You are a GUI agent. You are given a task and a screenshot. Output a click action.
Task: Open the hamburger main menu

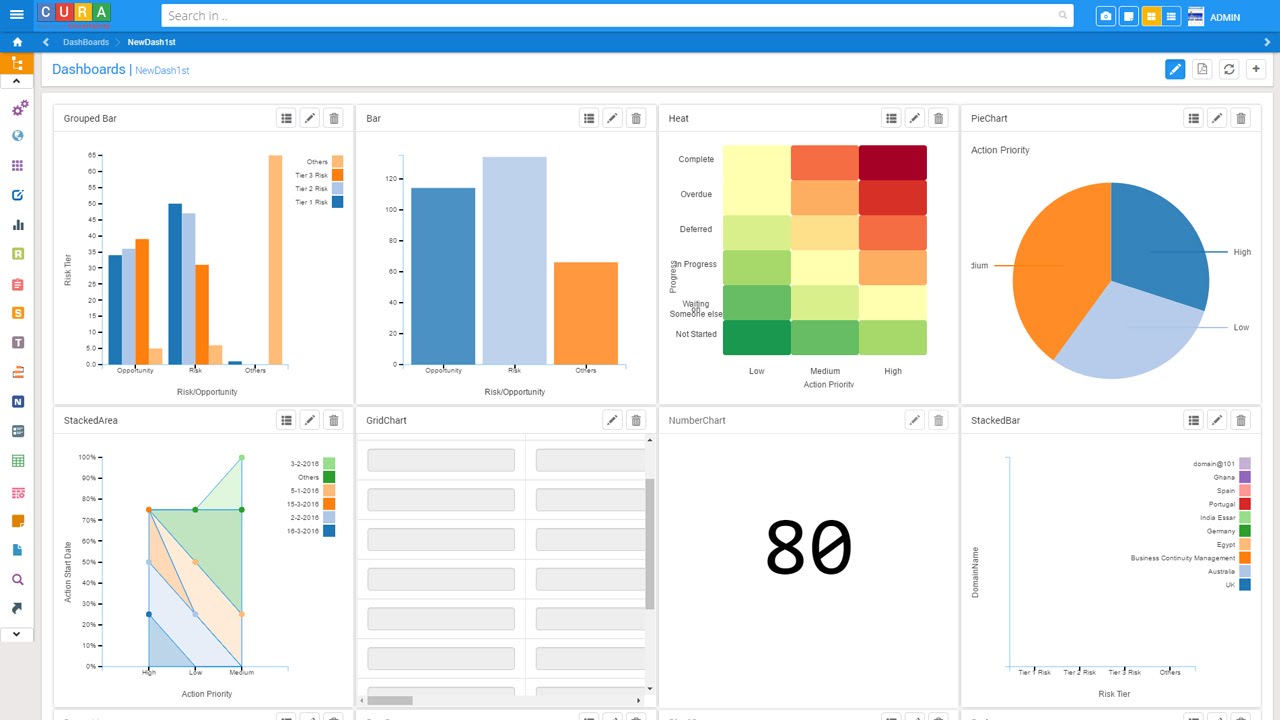tap(17, 15)
